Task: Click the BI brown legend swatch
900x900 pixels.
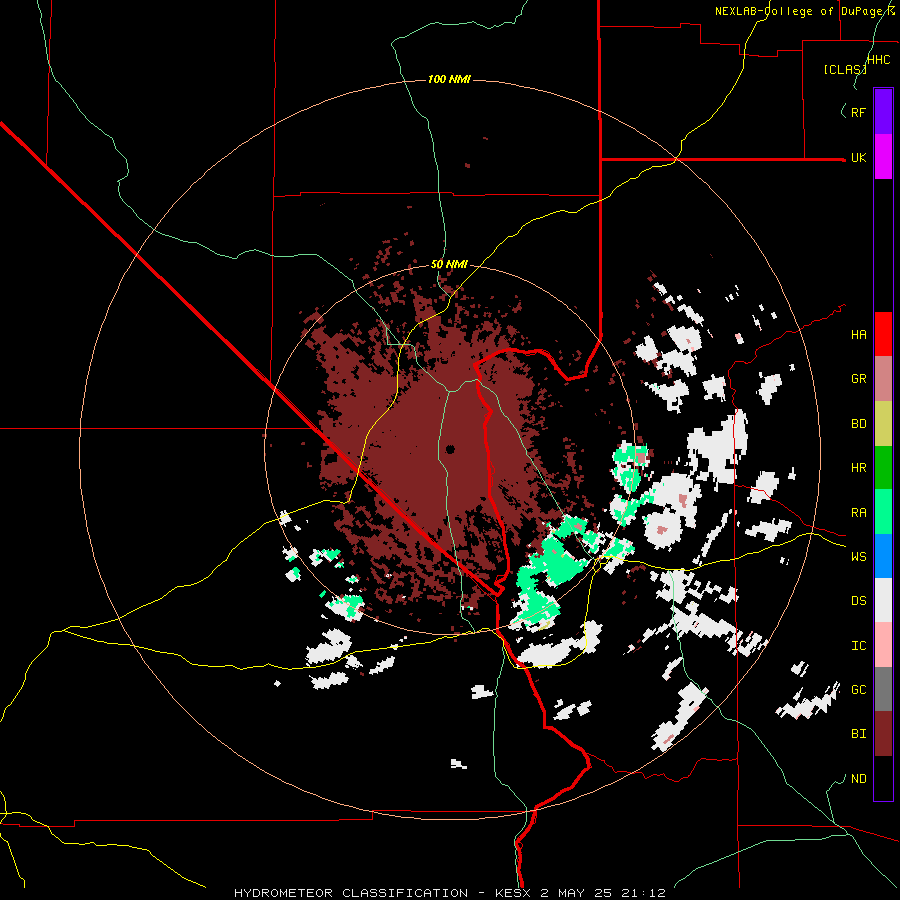Action: (883, 734)
